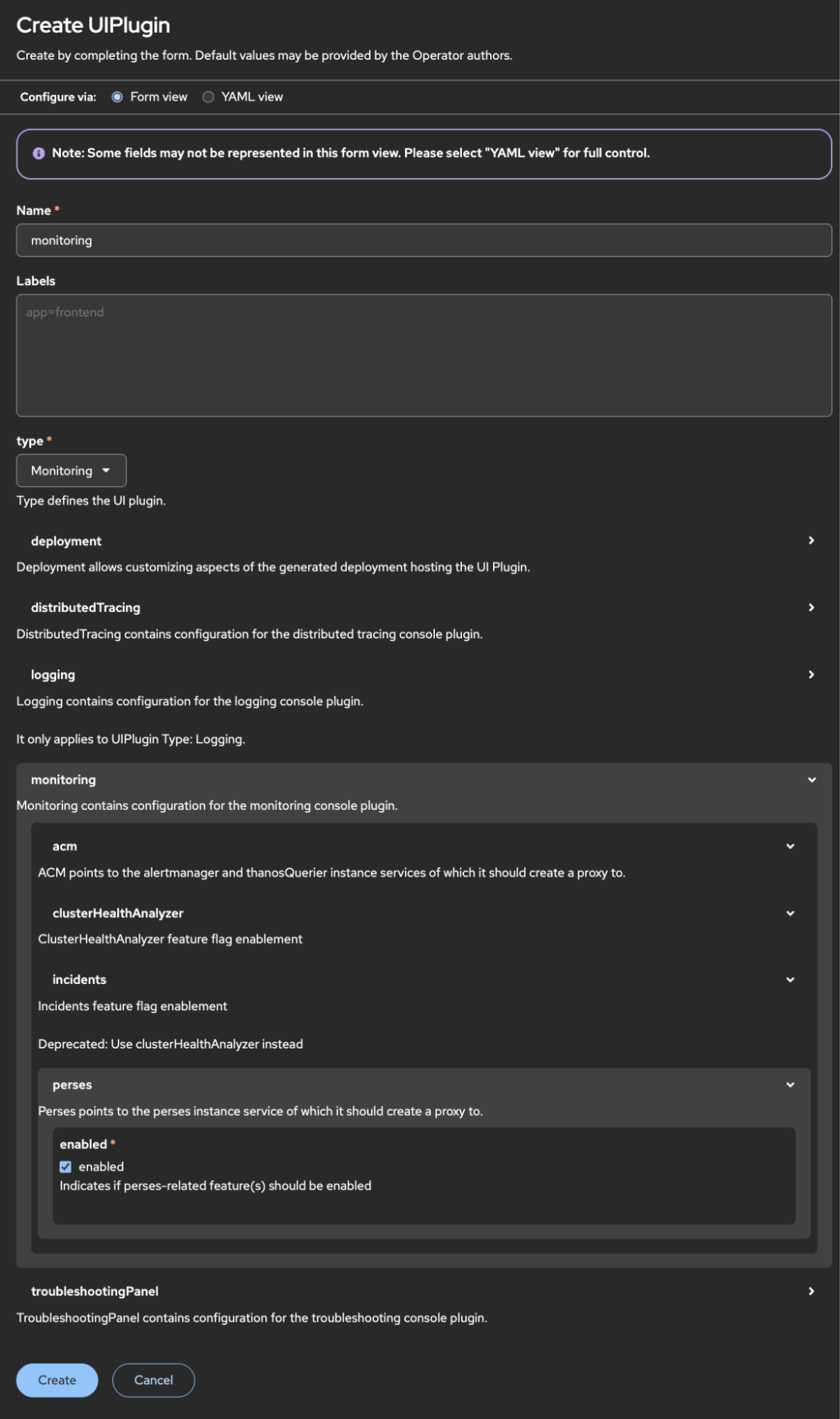Expand the deployment section chevron
This screenshot has width=840, height=1419.
pos(811,541)
